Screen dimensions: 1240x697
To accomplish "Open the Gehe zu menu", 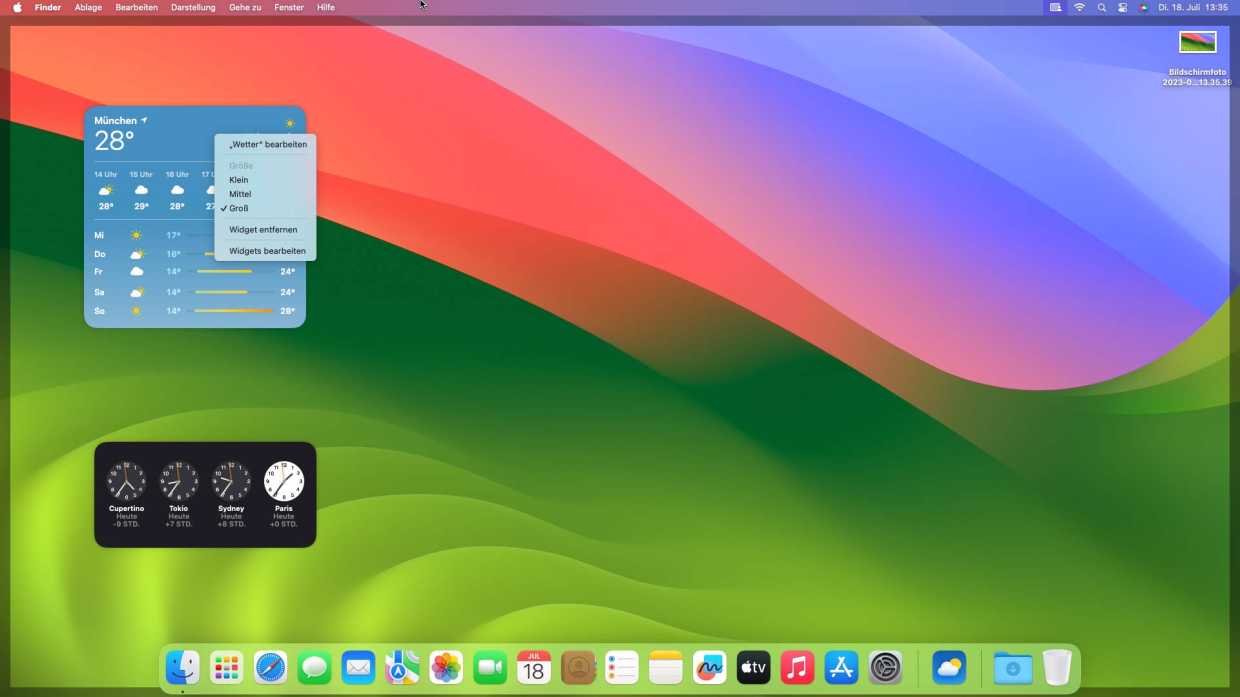I will tap(243, 7).
